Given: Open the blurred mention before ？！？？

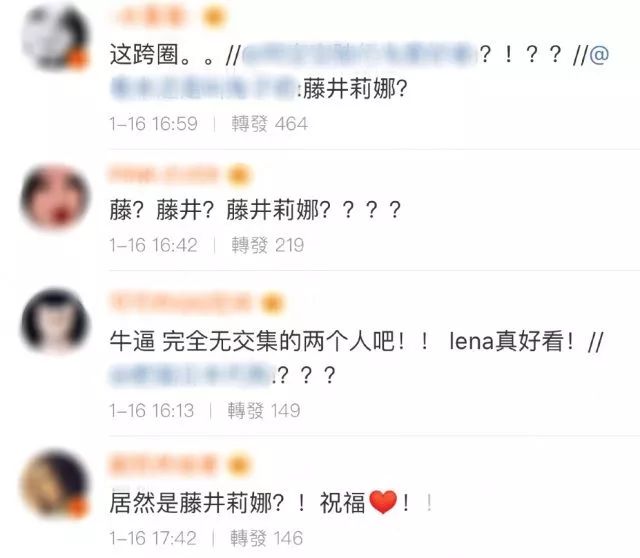Looking at the screenshot, I should coord(360,54).
